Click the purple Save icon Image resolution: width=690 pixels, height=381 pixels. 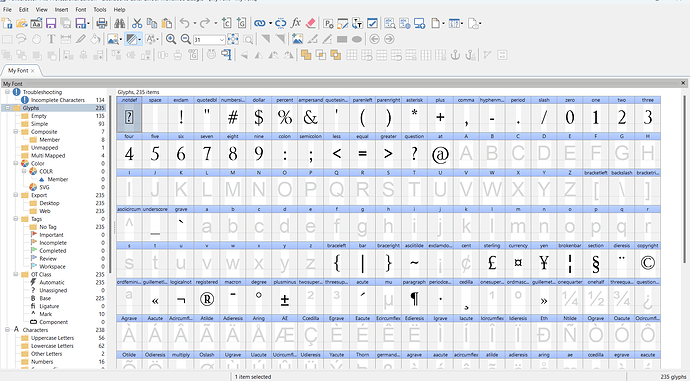coord(51,23)
